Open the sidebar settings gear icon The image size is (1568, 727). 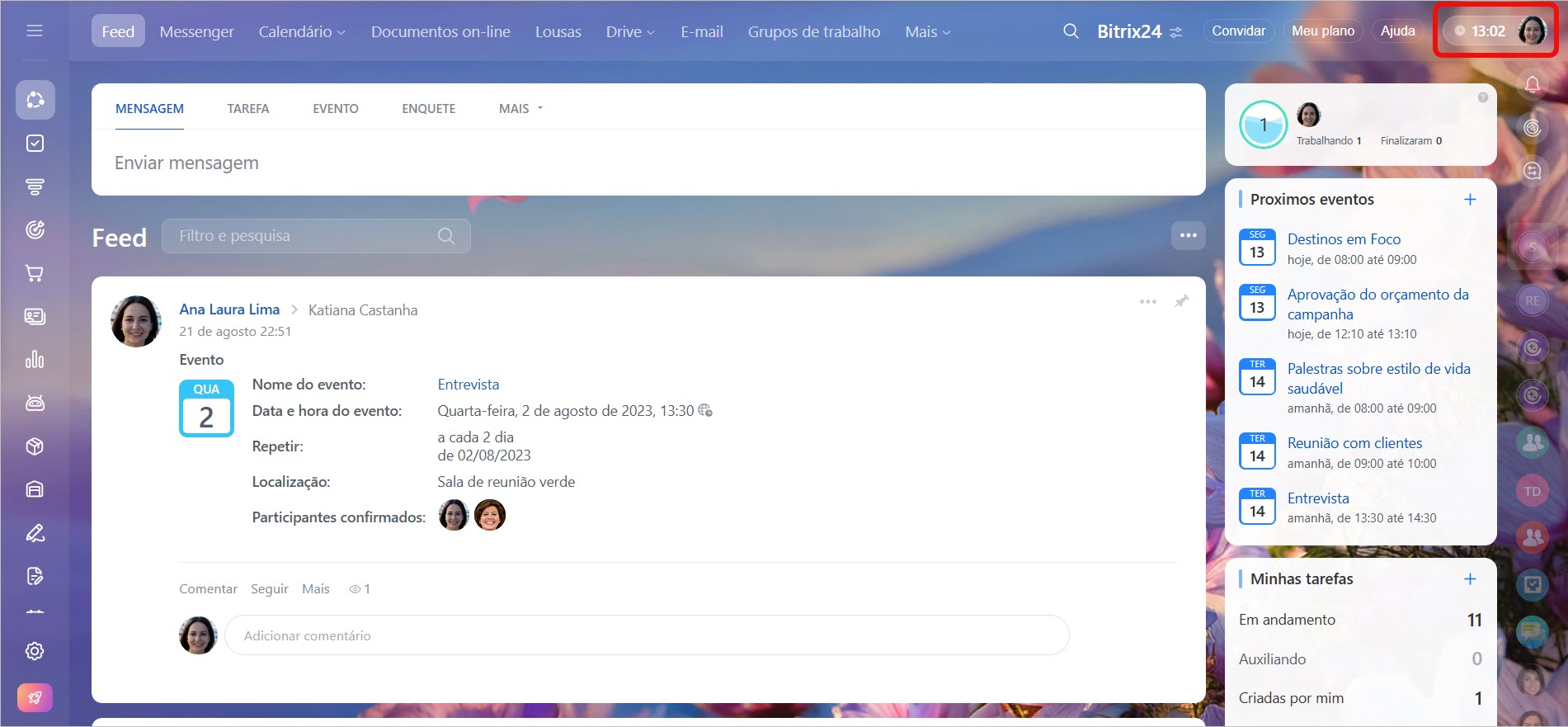coord(35,651)
